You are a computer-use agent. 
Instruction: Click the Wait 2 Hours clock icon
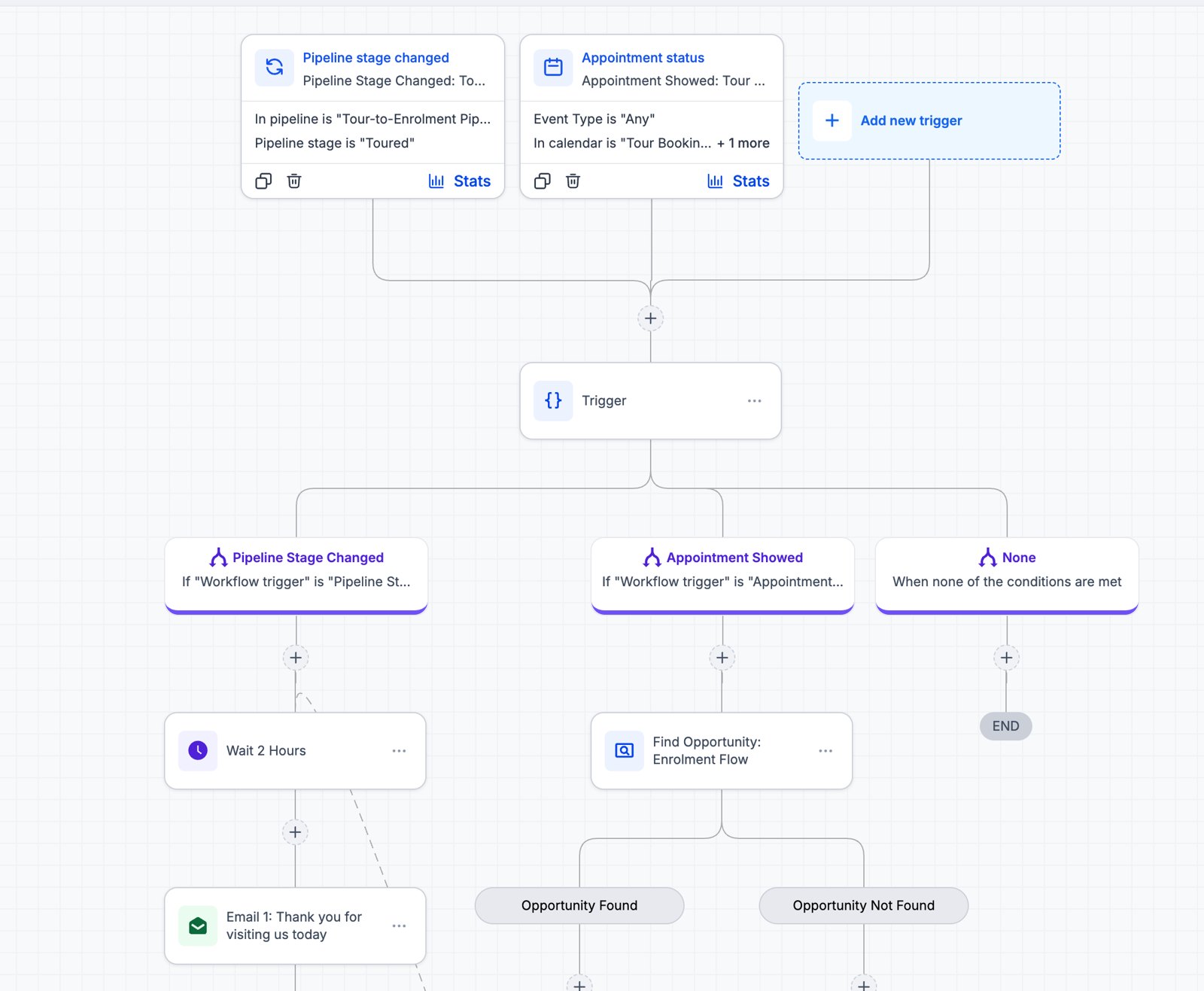click(198, 750)
